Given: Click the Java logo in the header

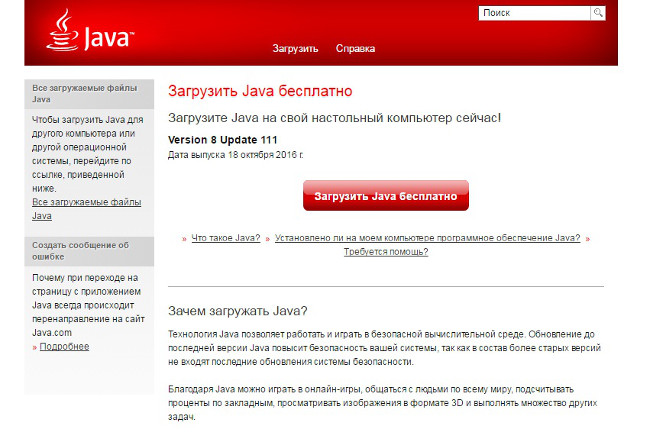Looking at the screenshot, I should point(90,31).
